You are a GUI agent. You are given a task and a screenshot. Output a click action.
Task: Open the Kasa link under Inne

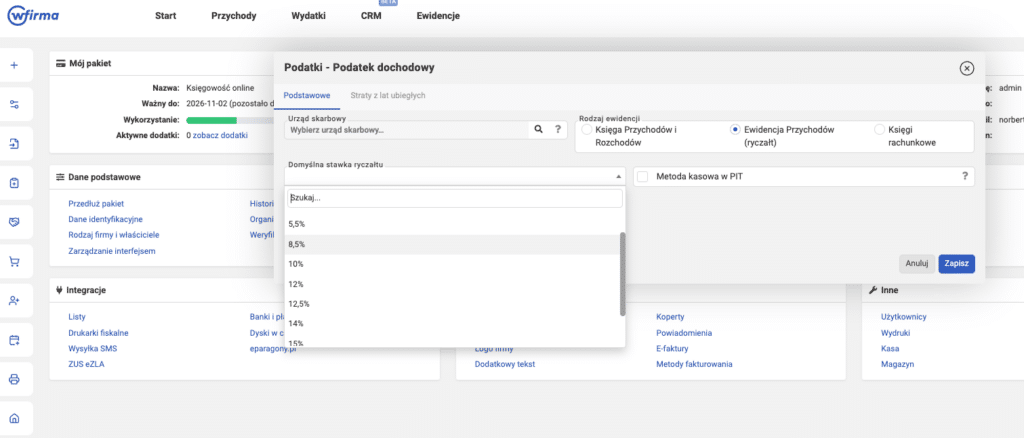pos(889,349)
